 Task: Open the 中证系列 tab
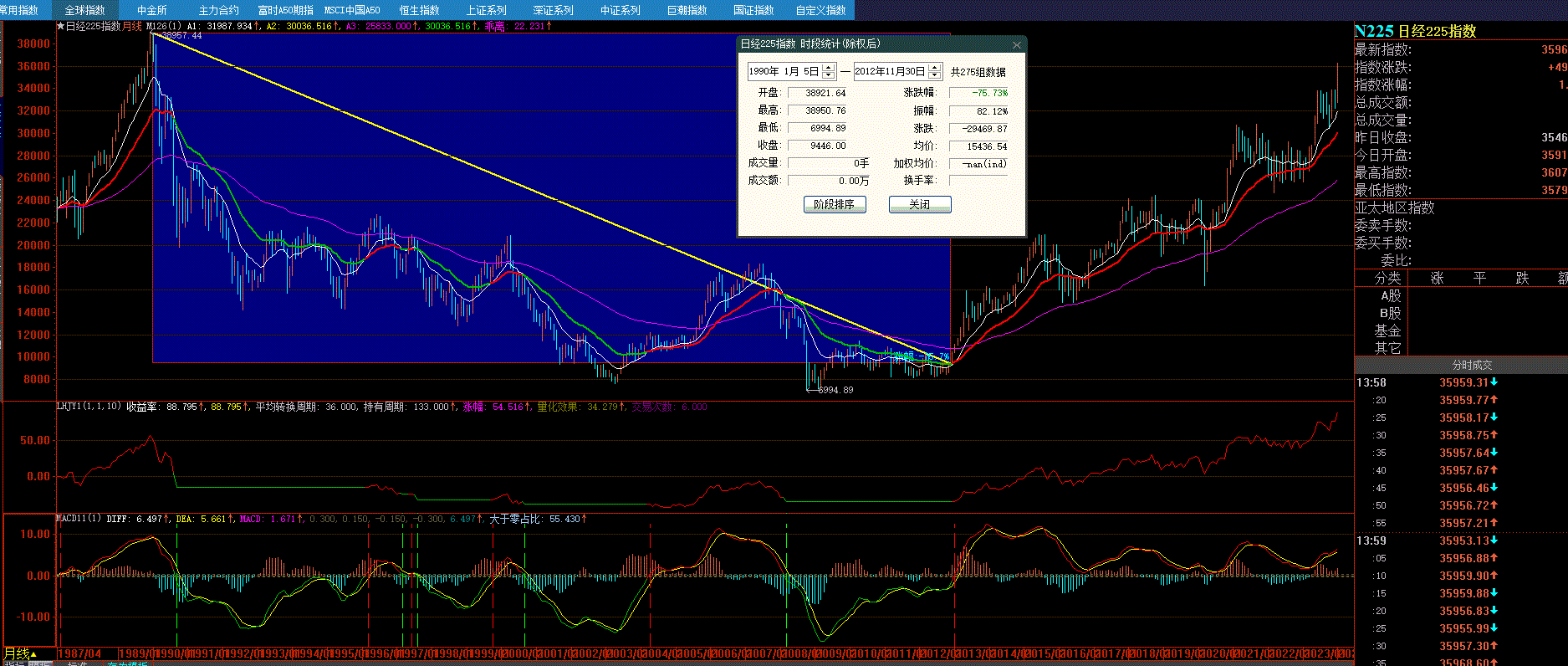pyautogui.click(x=621, y=10)
